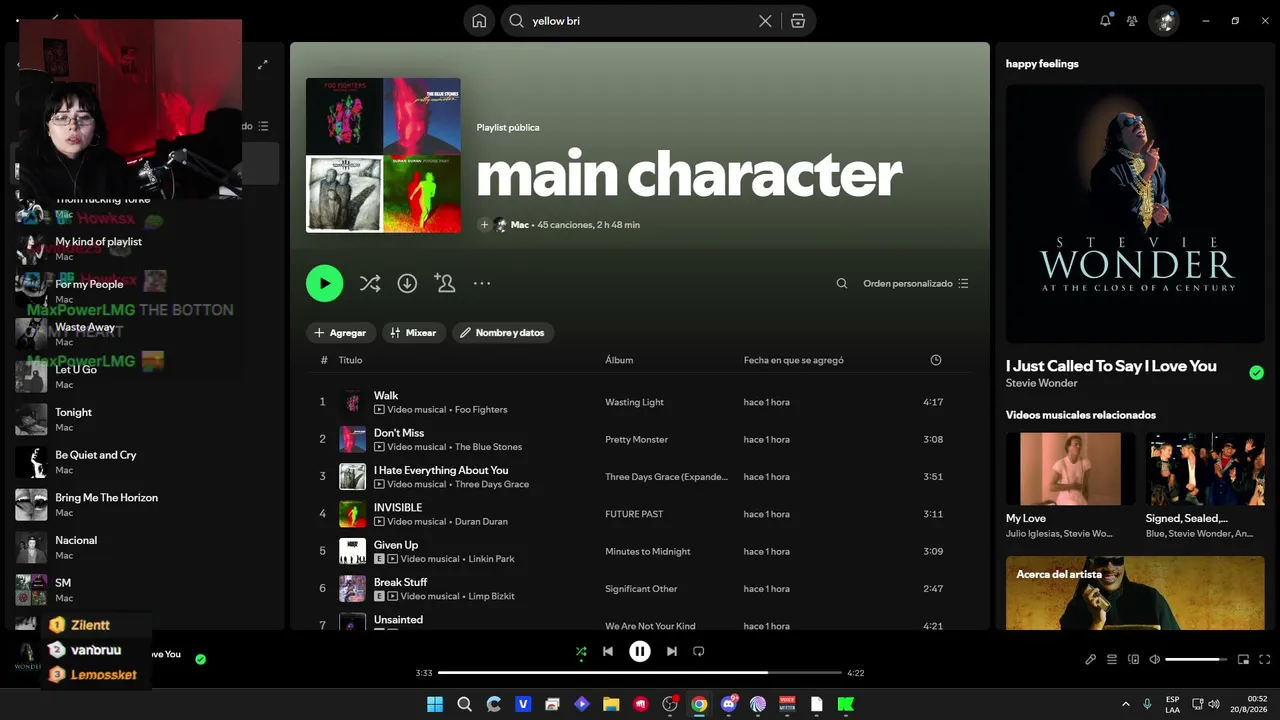The image size is (1280, 720).
Task: Sort tracks by Título column
Action: (350, 360)
